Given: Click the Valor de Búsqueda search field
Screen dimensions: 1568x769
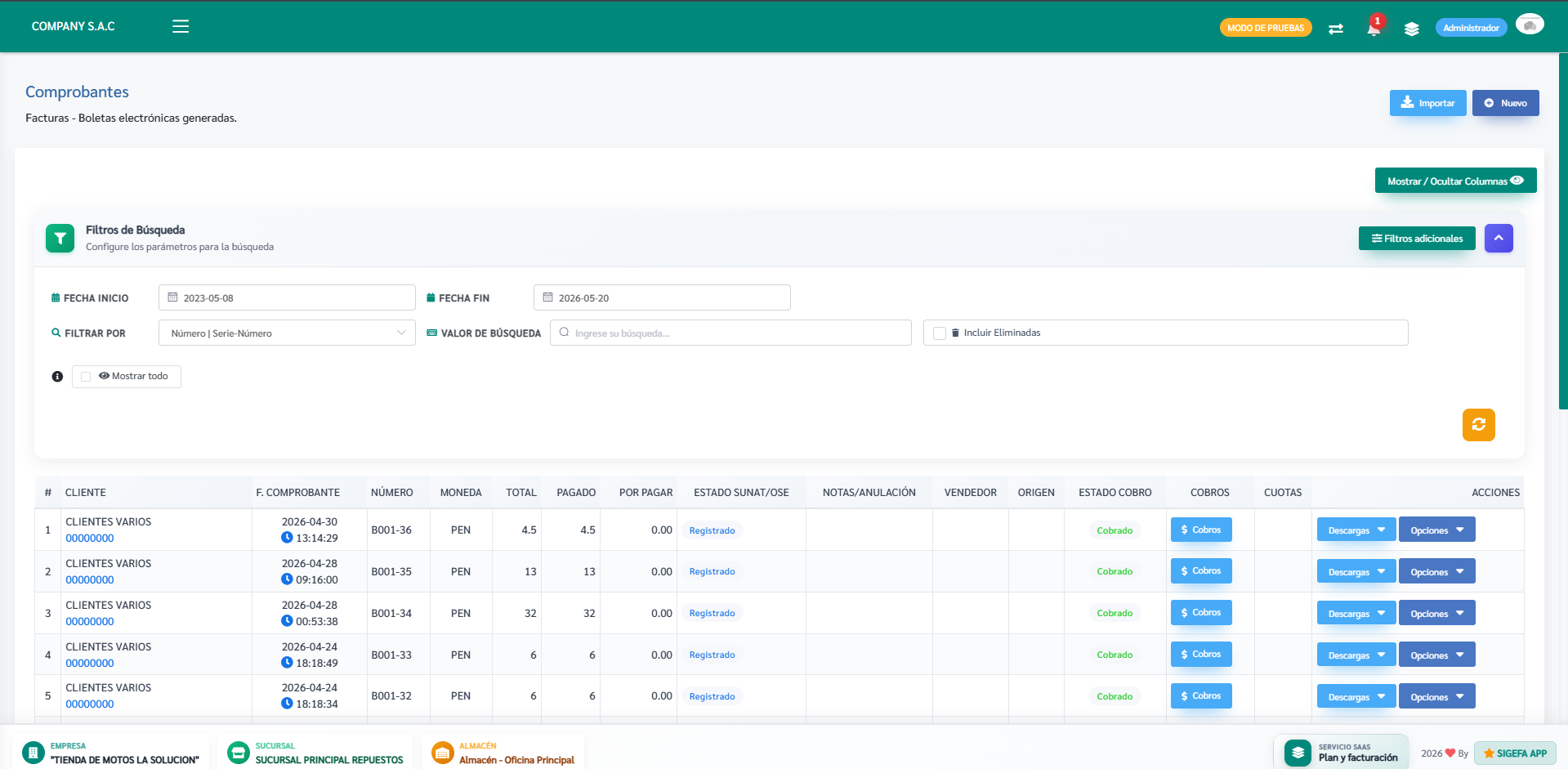Looking at the screenshot, I should [730, 333].
